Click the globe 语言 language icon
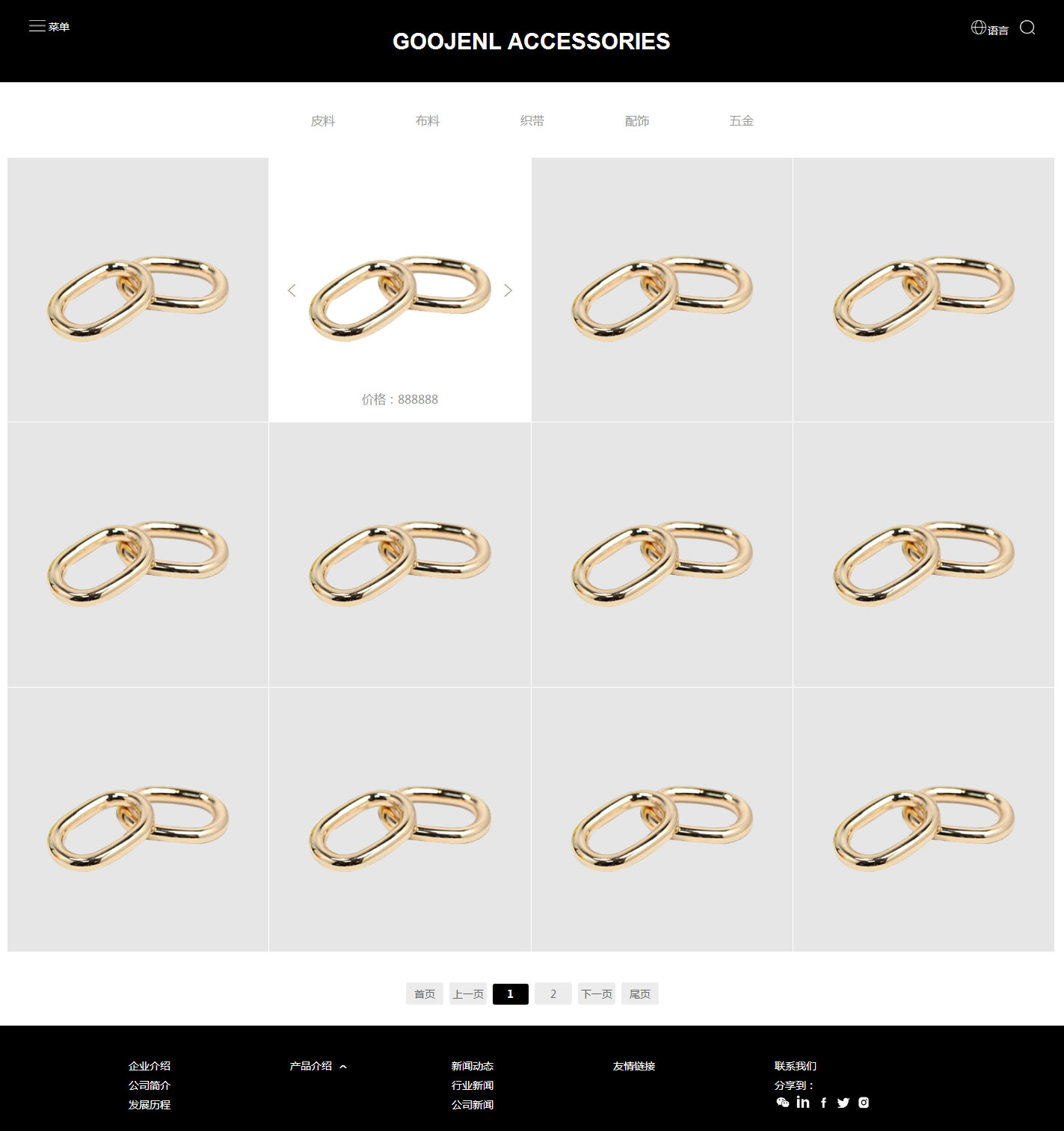Screen dimensions: 1064x1131 (978, 28)
